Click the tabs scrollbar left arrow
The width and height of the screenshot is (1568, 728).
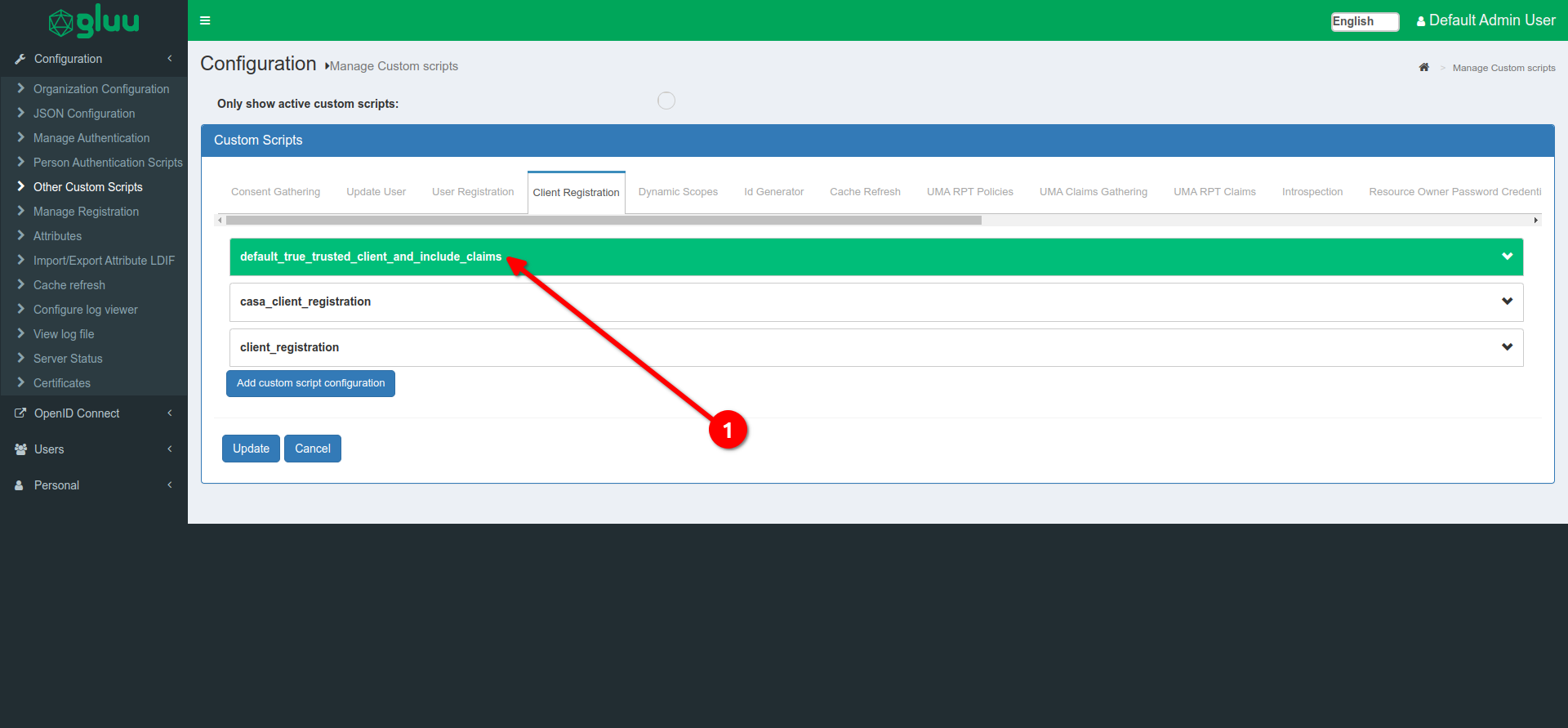tap(220, 220)
